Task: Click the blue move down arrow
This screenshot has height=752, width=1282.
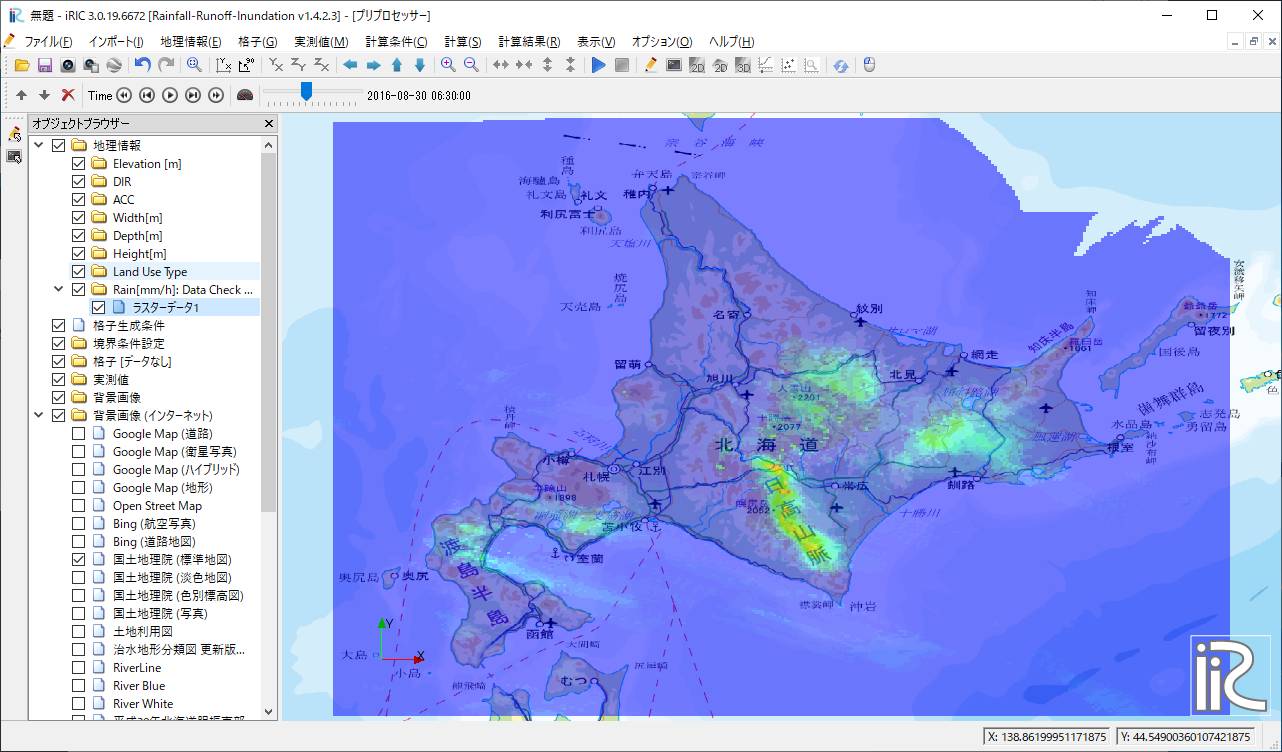Action: (419, 65)
